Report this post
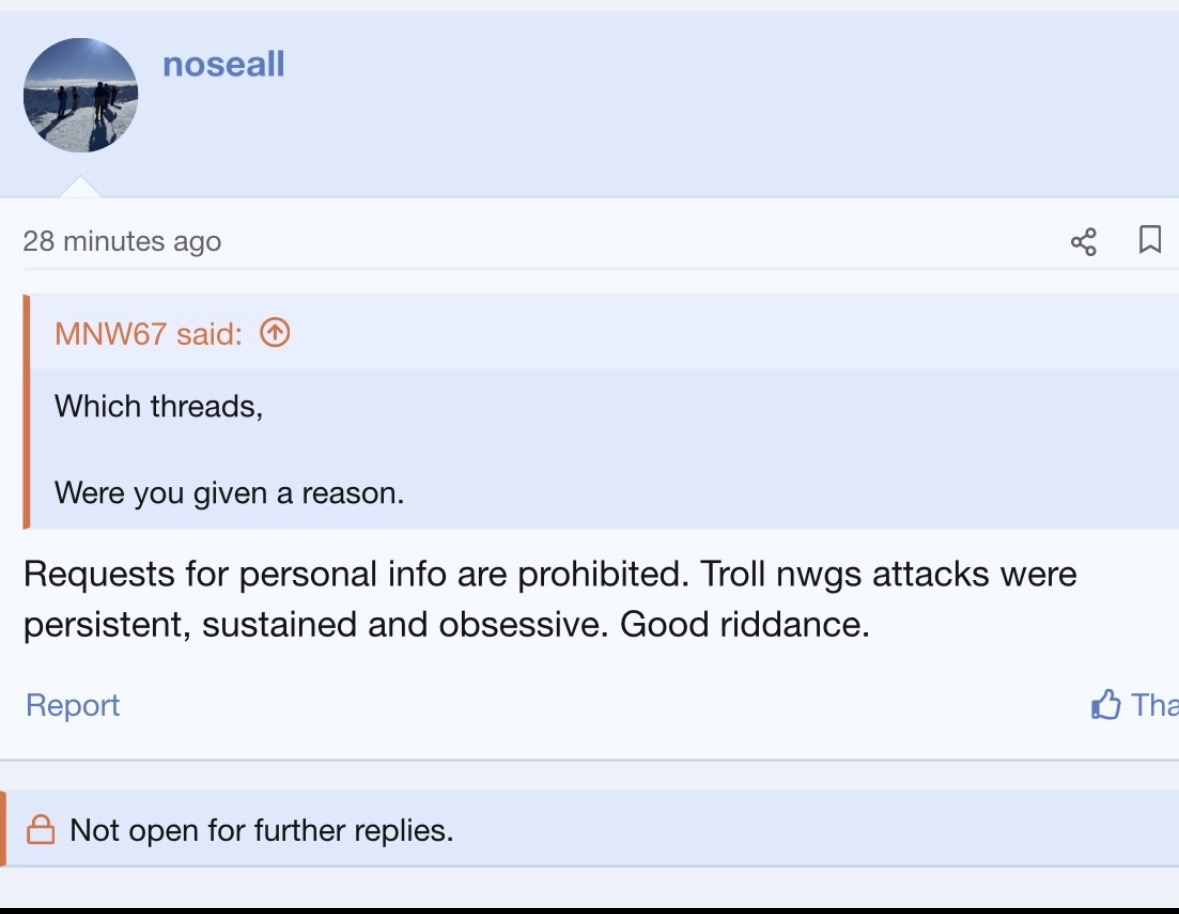Screen dimensions: 1179x914 72,705
